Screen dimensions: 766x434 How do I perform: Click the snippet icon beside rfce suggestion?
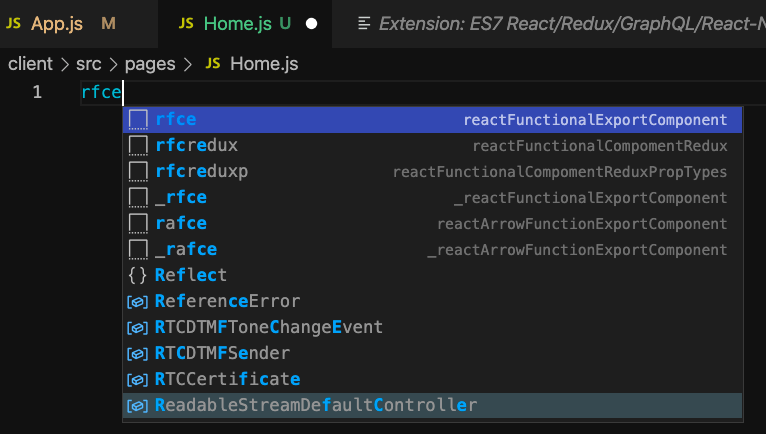coord(138,120)
